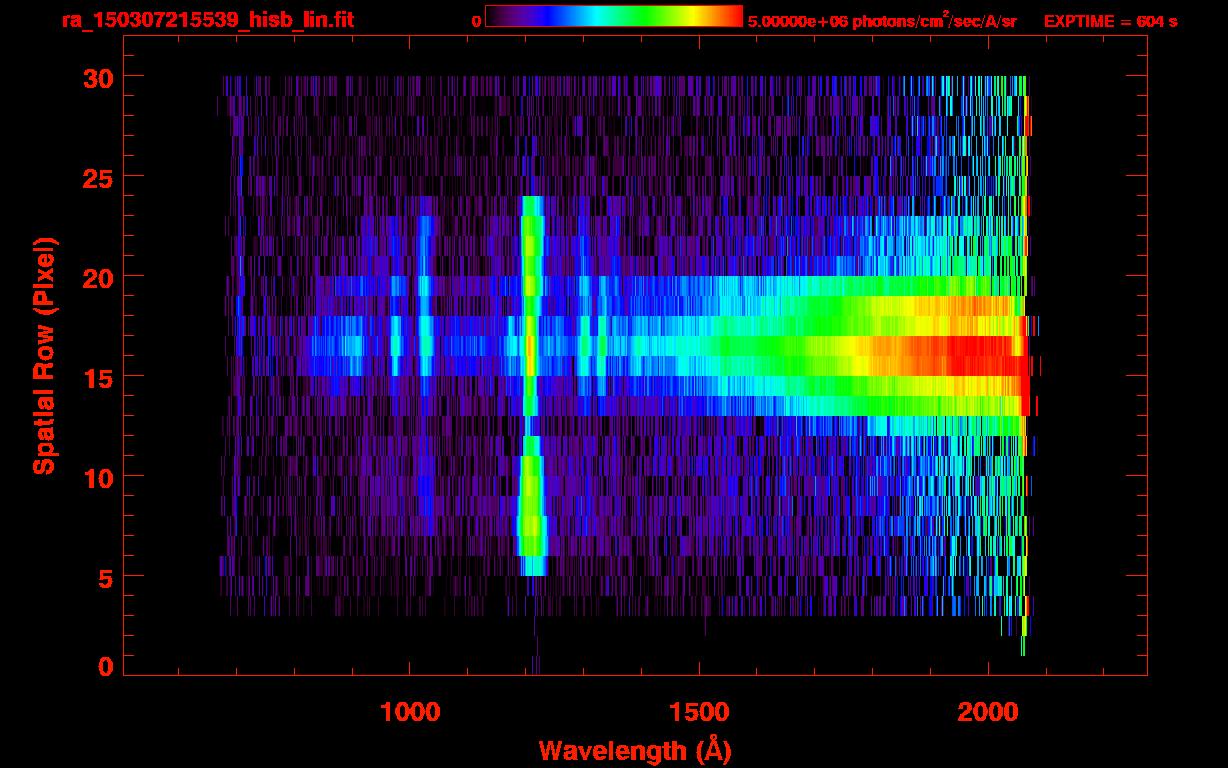
Task: Click the x-axis tick label 2000
Action: (989, 711)
